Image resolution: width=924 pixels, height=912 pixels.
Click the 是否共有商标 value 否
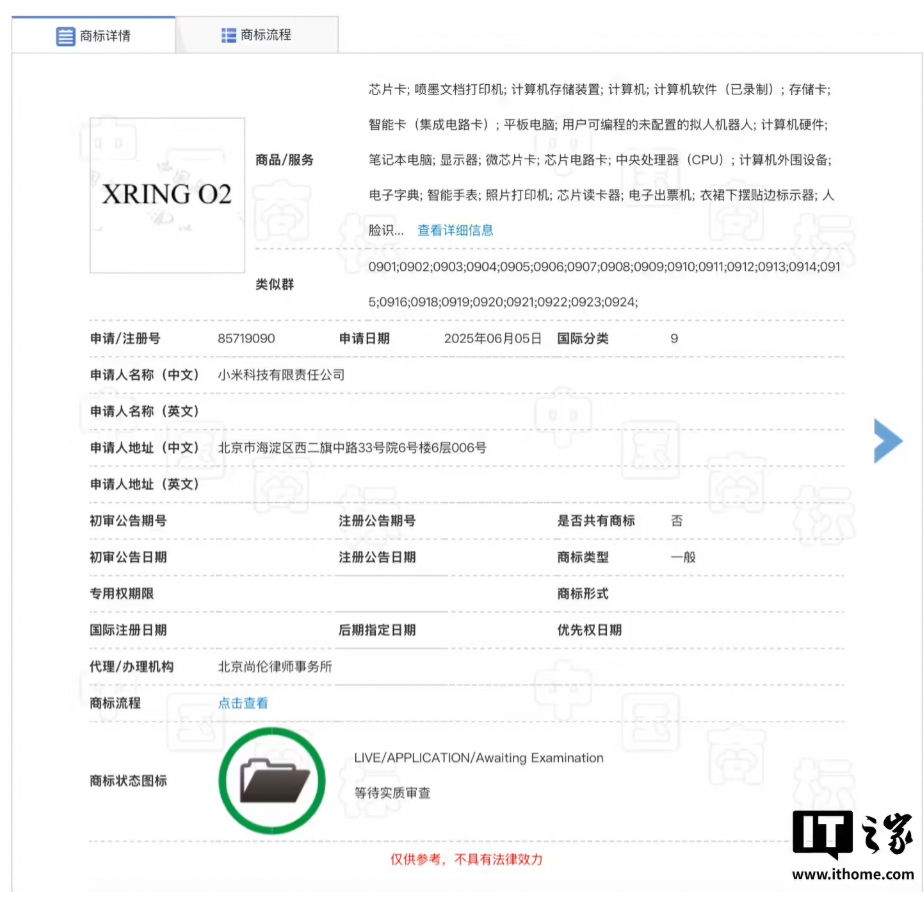676,521
